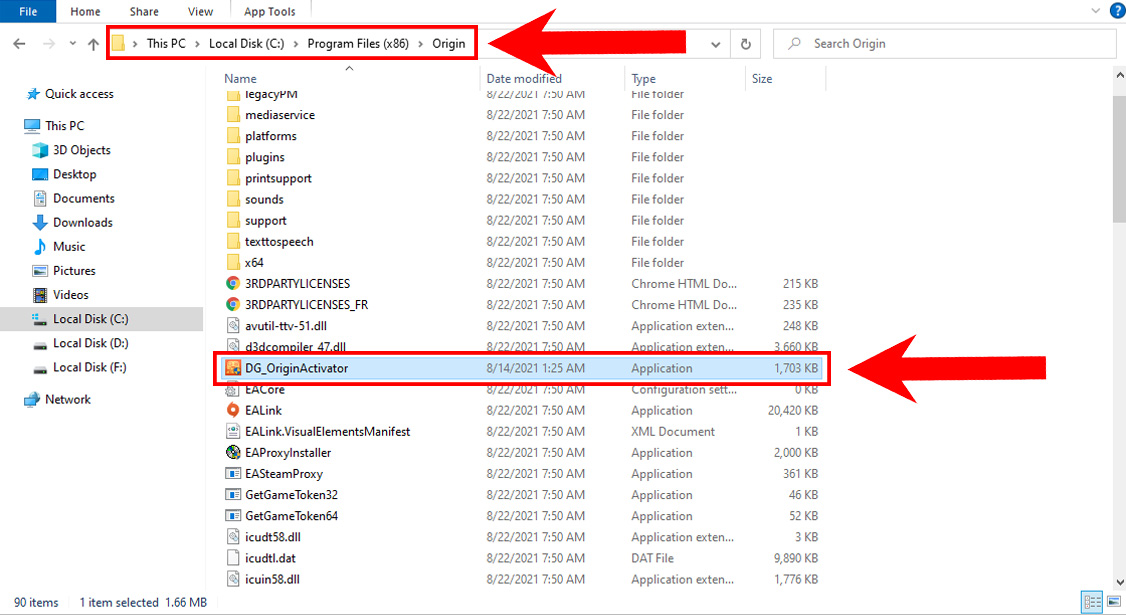Image resolution: width=1126 pixels, height=615 pixels.
Task: Open Windows Help question mark icon
Action: click(1117, 10)
